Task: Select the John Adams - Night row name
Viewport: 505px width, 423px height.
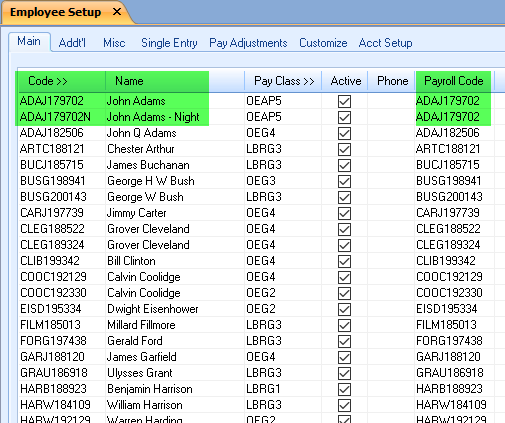Action: 153,117
